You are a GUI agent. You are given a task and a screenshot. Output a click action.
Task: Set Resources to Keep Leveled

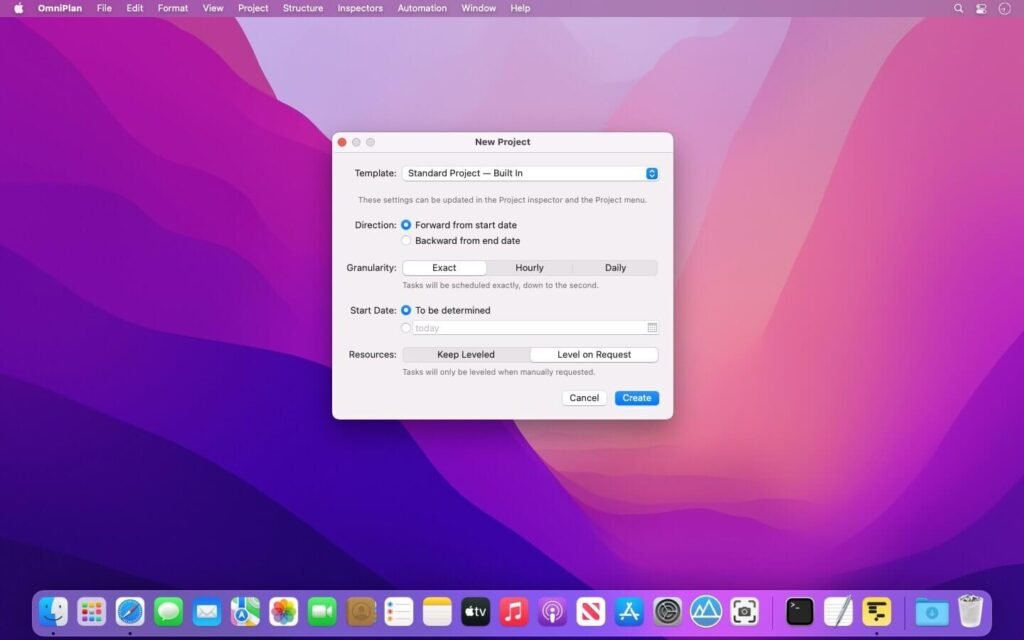point(466,354)
